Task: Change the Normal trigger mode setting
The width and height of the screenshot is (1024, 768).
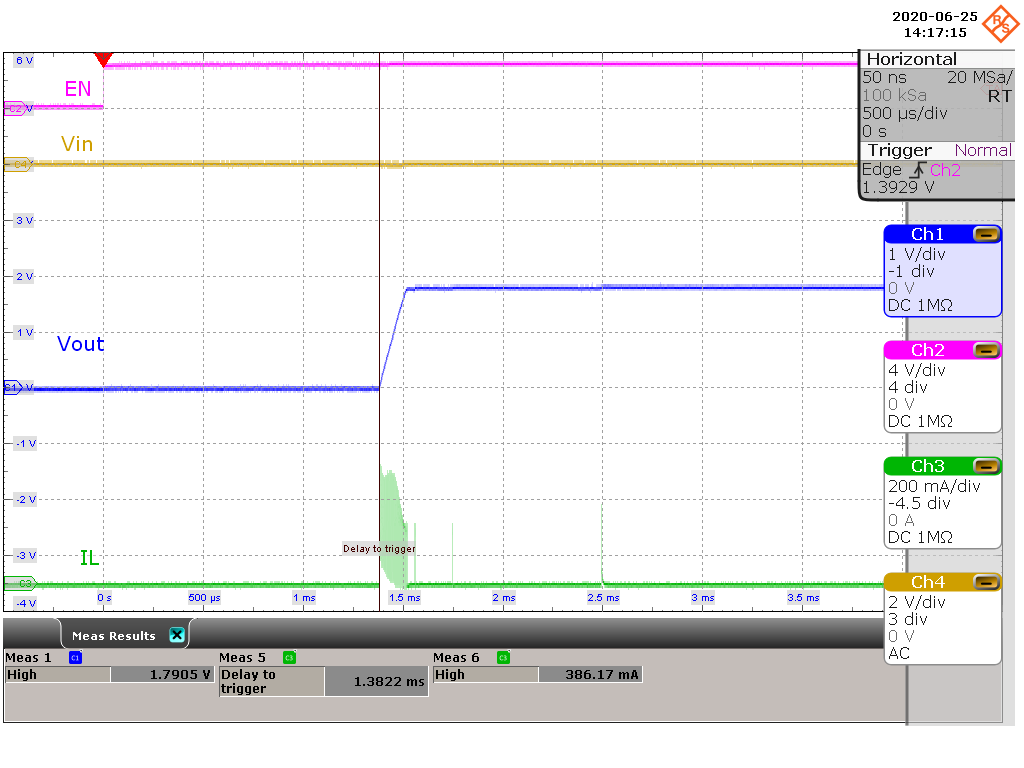Action: [x=983, y=150]
